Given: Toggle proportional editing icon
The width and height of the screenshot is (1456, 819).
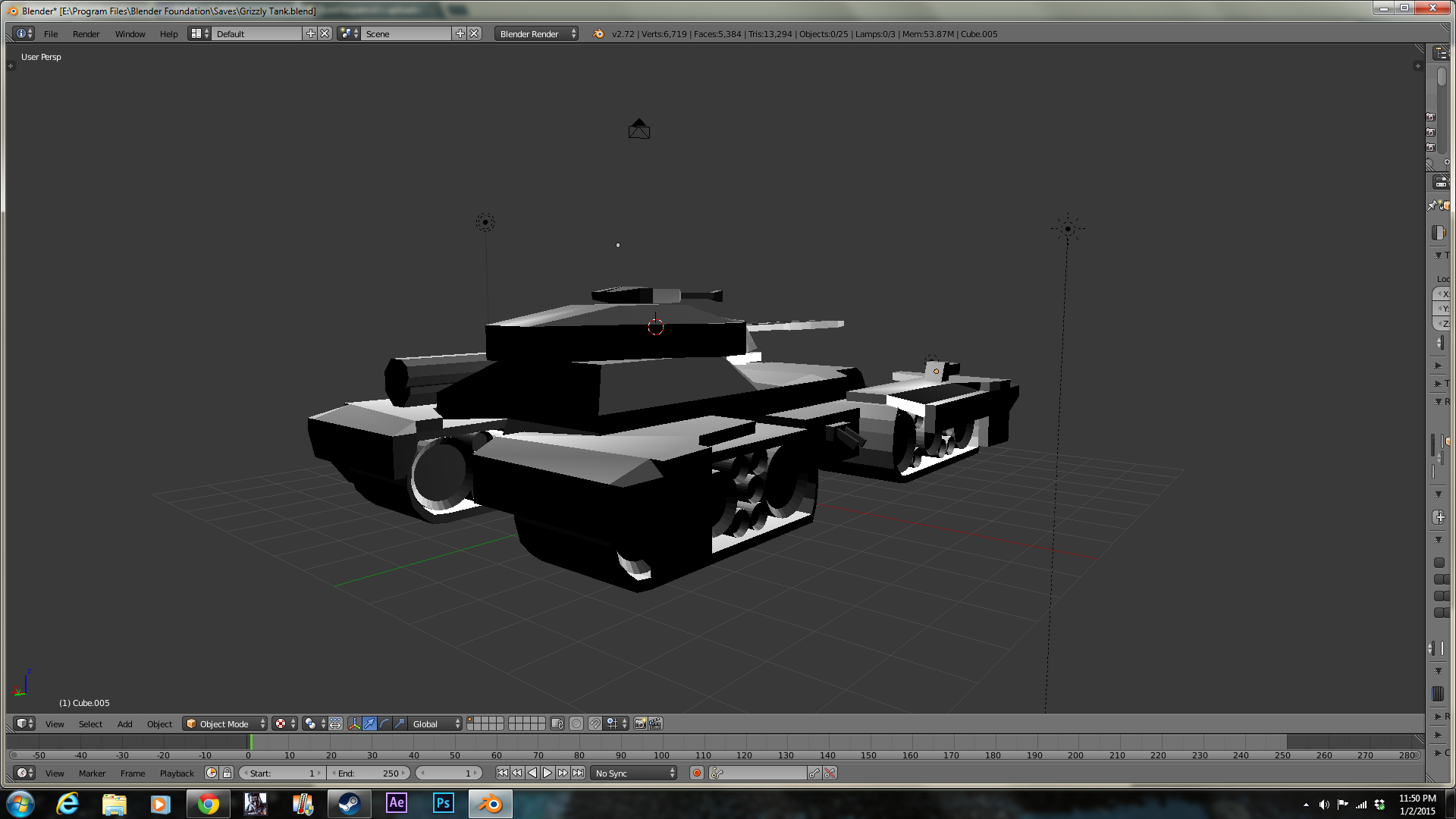Looking at the screenshot, I should pos(576,724).
